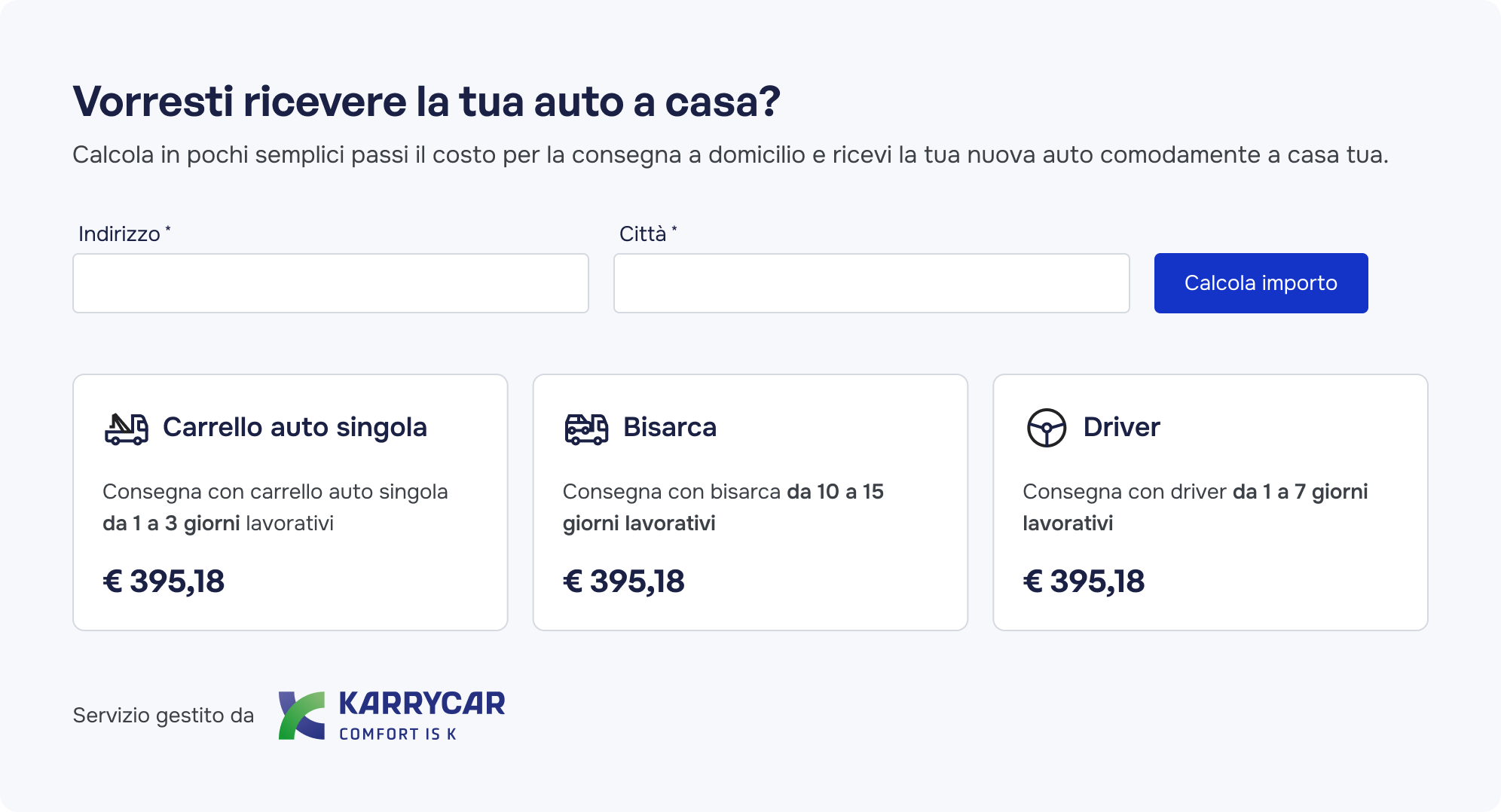Choose the Driver delivery heading
This screenshot has height=812, width=1501.
(x=1121, y=427)
